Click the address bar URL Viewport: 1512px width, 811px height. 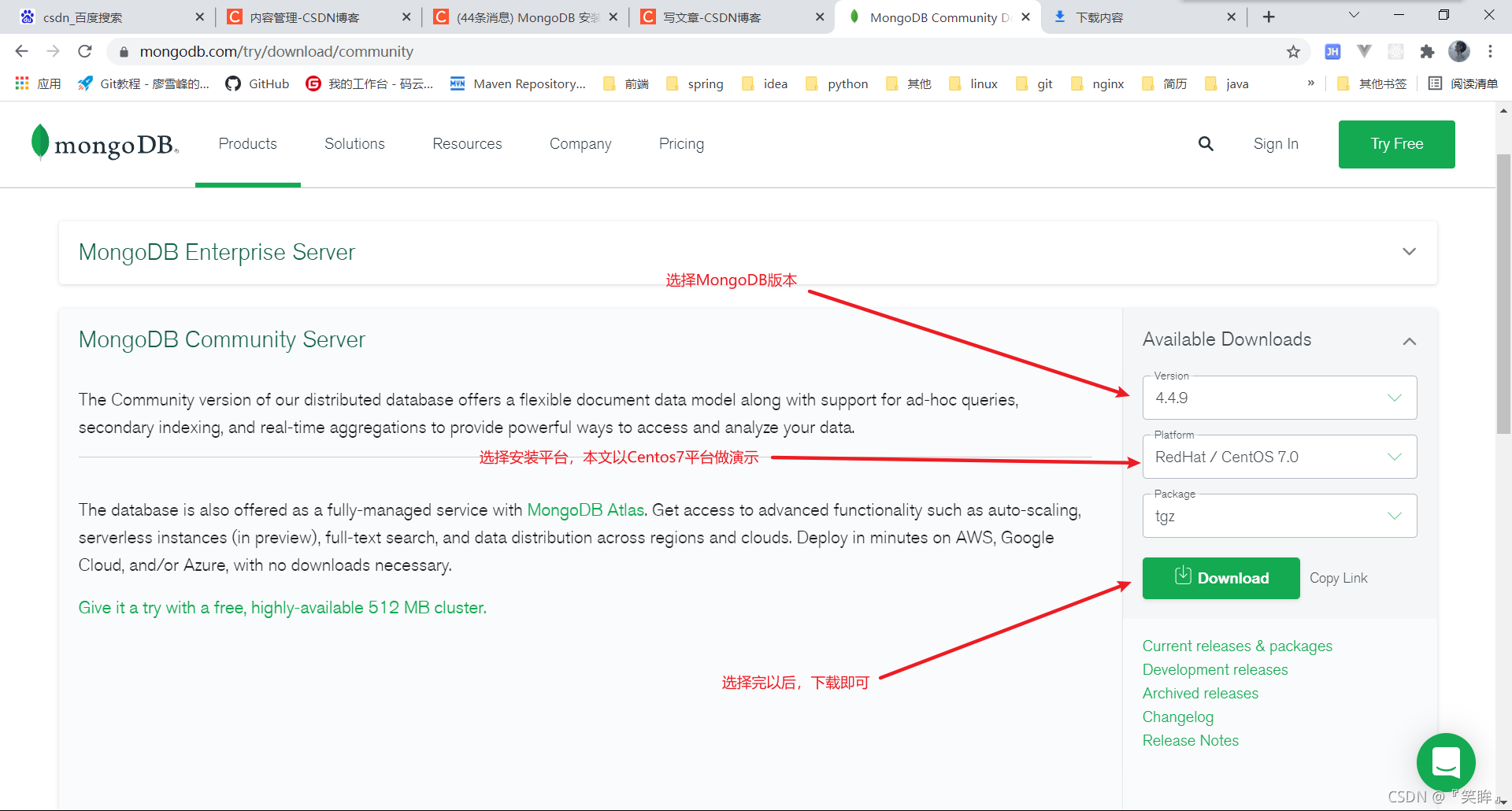point(276,51)
